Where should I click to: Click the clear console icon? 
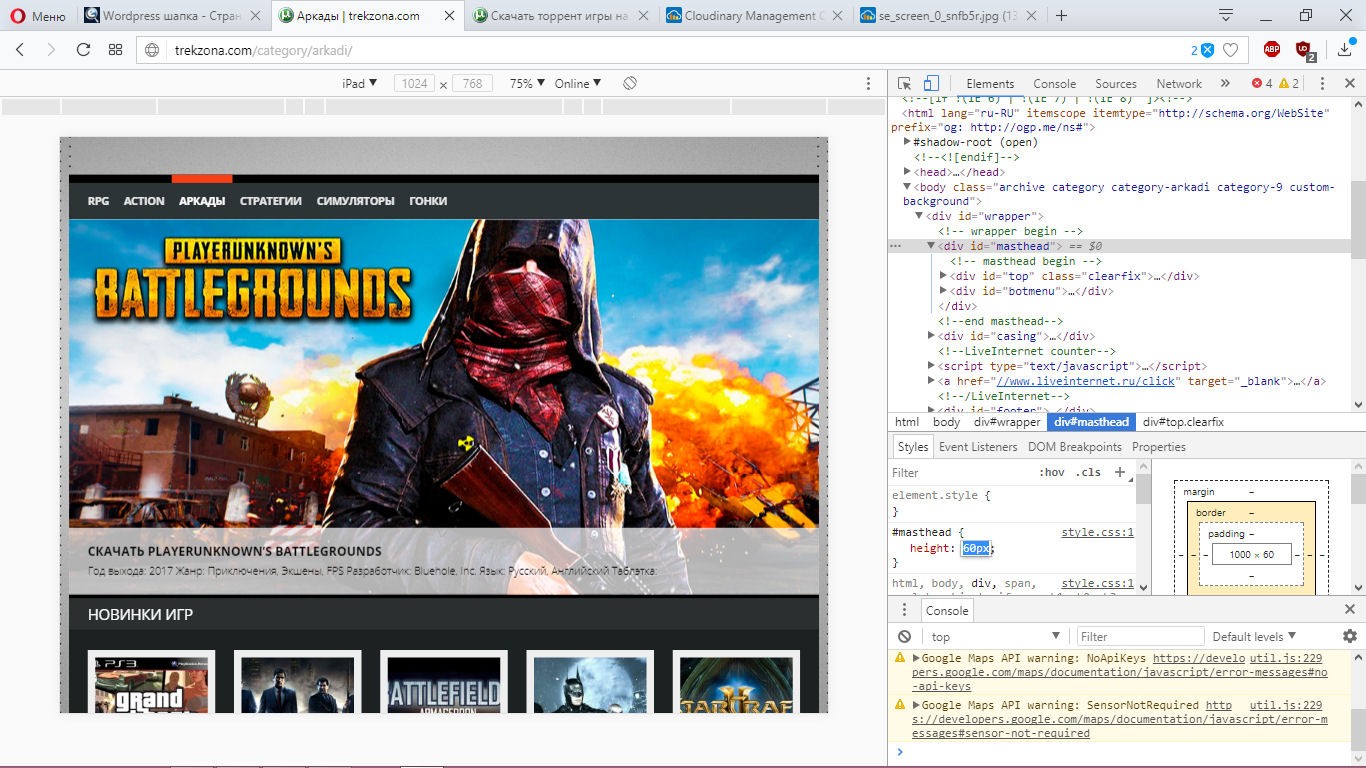click(x=904, y=637)
